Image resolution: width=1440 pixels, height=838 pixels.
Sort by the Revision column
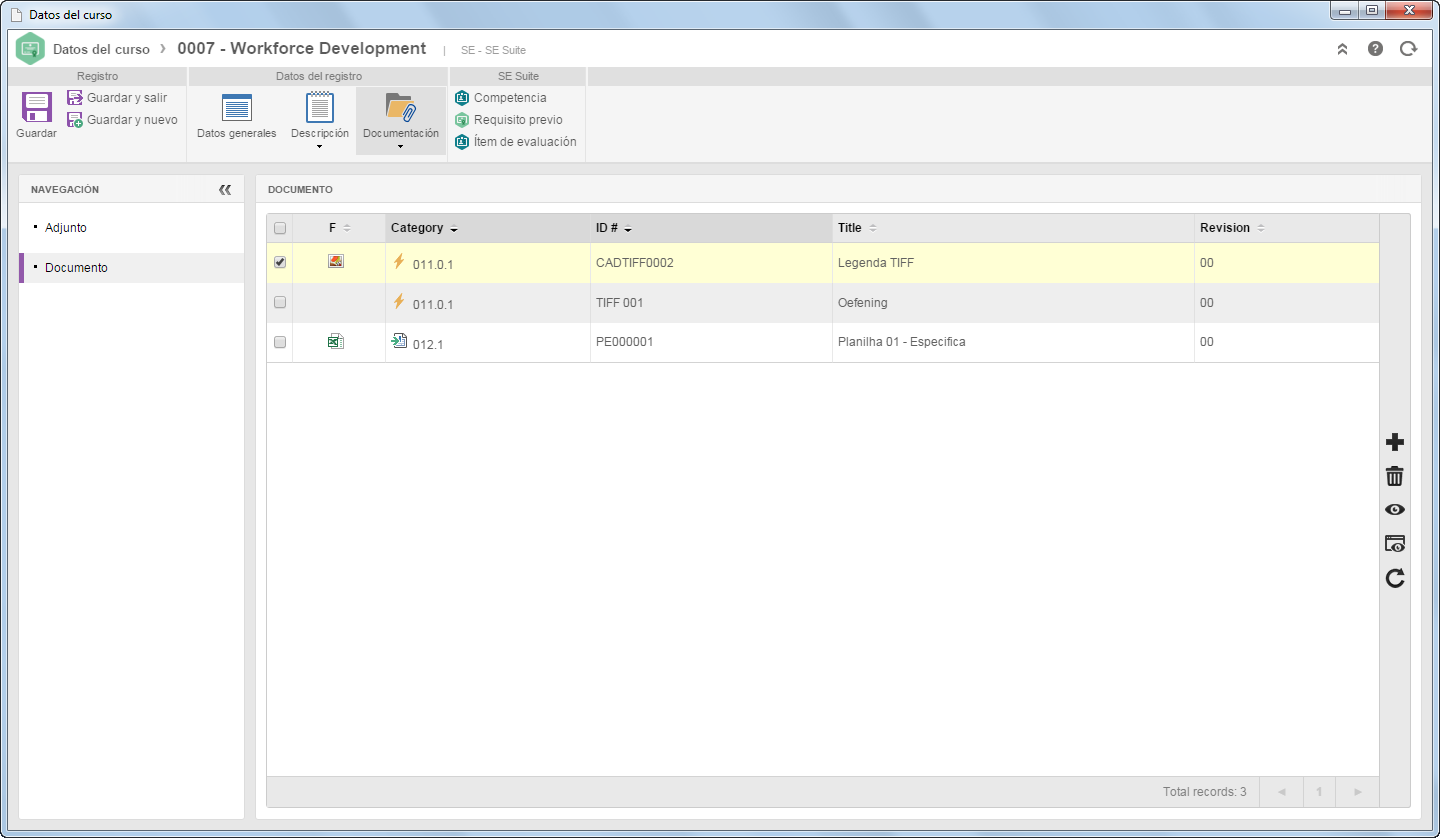pyautogui.click(x=1286, y=228)
